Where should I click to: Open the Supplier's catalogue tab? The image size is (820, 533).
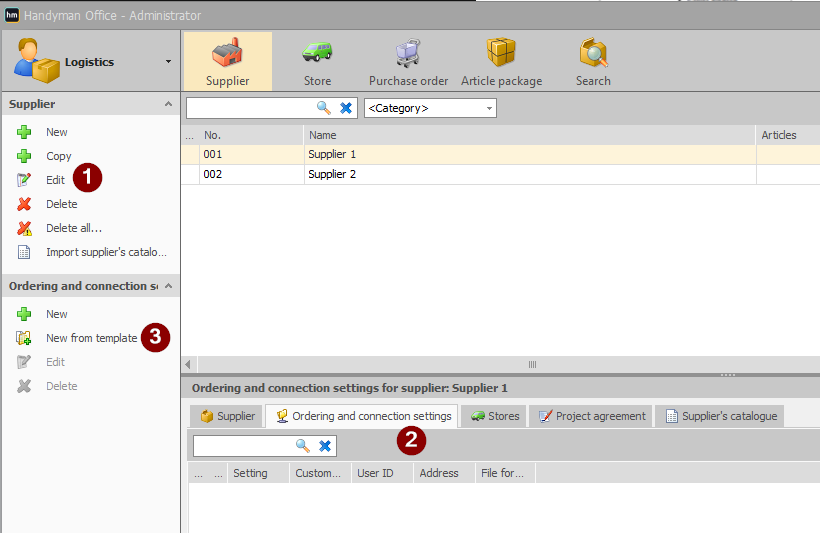[720, 416]
